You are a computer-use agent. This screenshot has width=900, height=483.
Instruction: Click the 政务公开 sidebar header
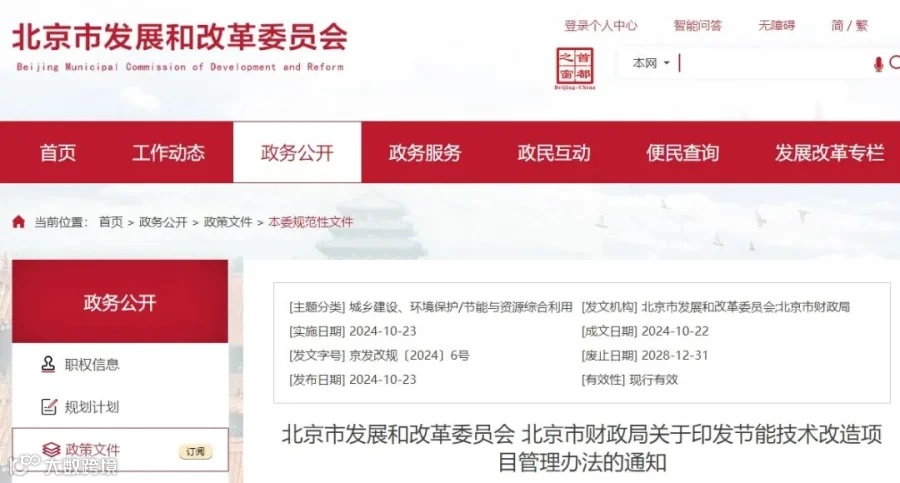120,302
